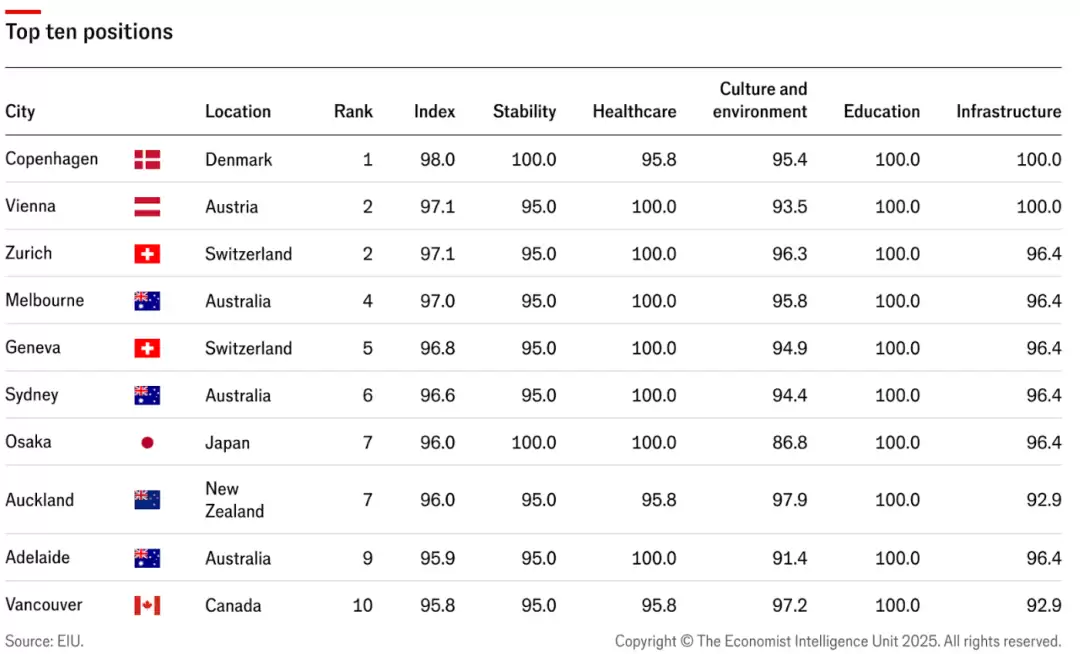Click the Swiss flag in the Geneva row
This screenshot has width=1080, height=654.
tap(147, 348)
